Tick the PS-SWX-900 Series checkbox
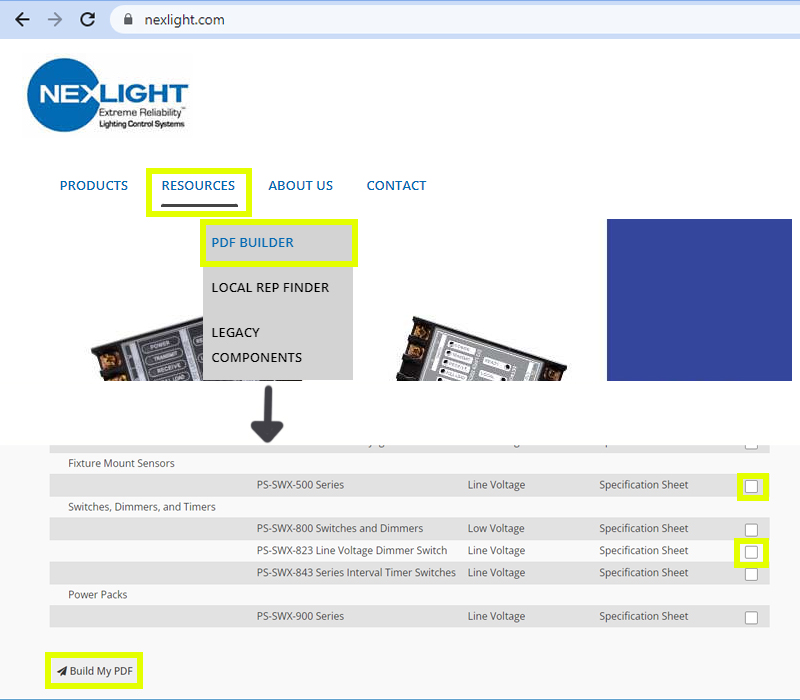The image size is (800, 700). pyautogui.click(x=751, y=618)
